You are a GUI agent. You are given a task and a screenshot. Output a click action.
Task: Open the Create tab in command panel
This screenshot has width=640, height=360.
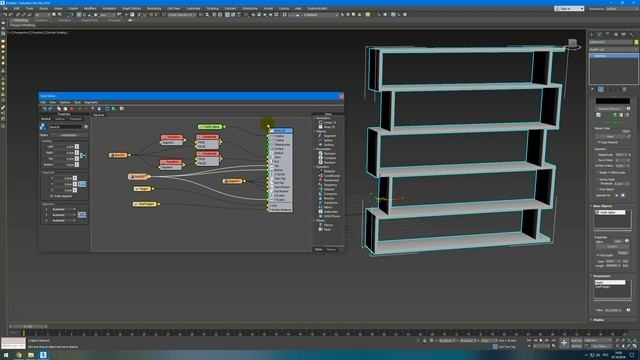tap(592, 35)
